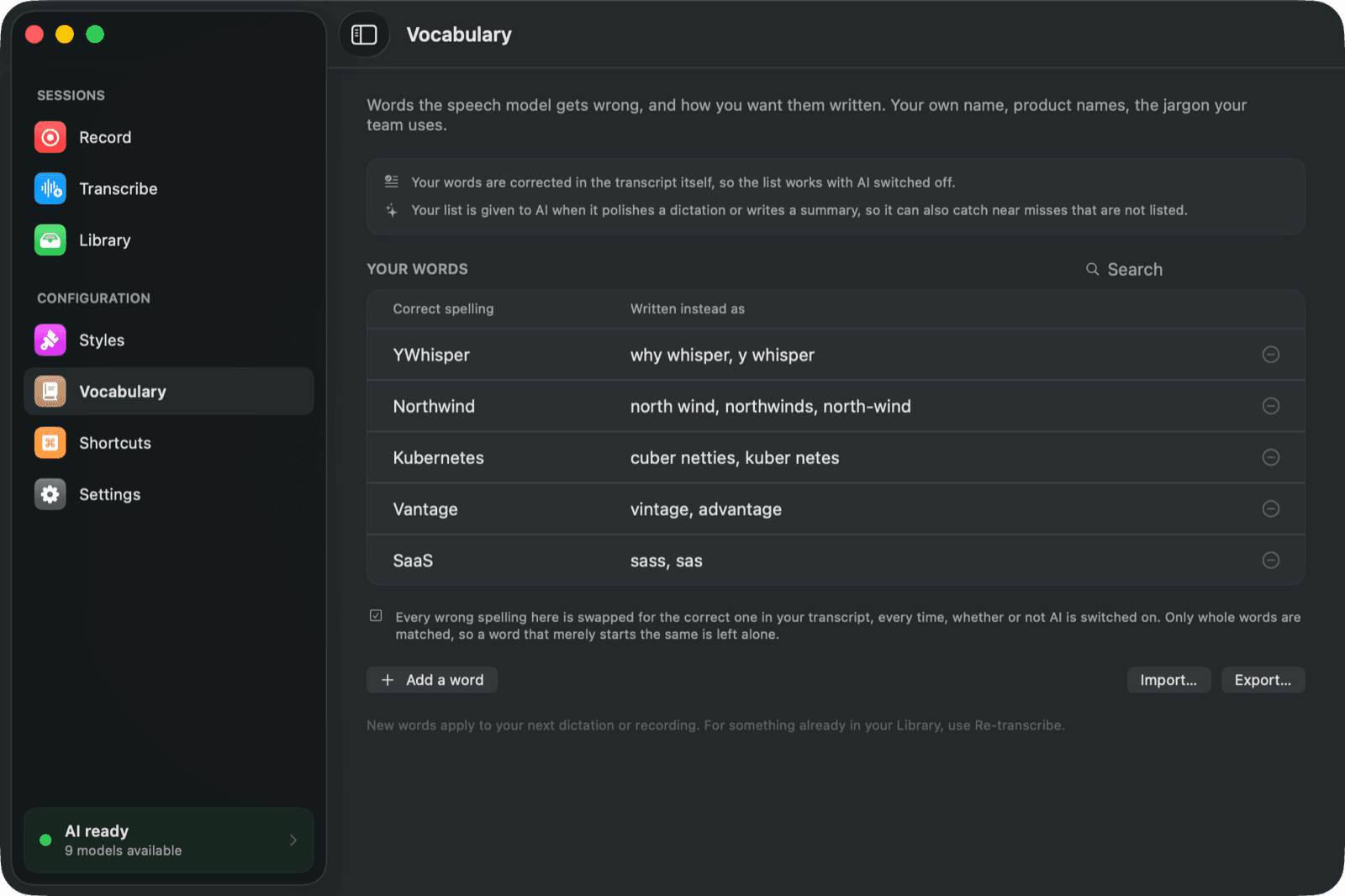Open the Styles brush icon
1345x896 pixels.
click(50, 340)
